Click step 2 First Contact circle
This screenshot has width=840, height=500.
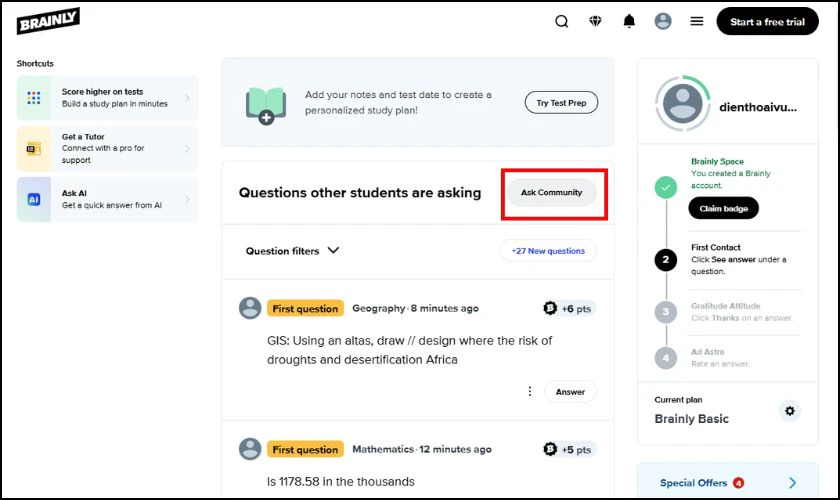coord(666,260)
